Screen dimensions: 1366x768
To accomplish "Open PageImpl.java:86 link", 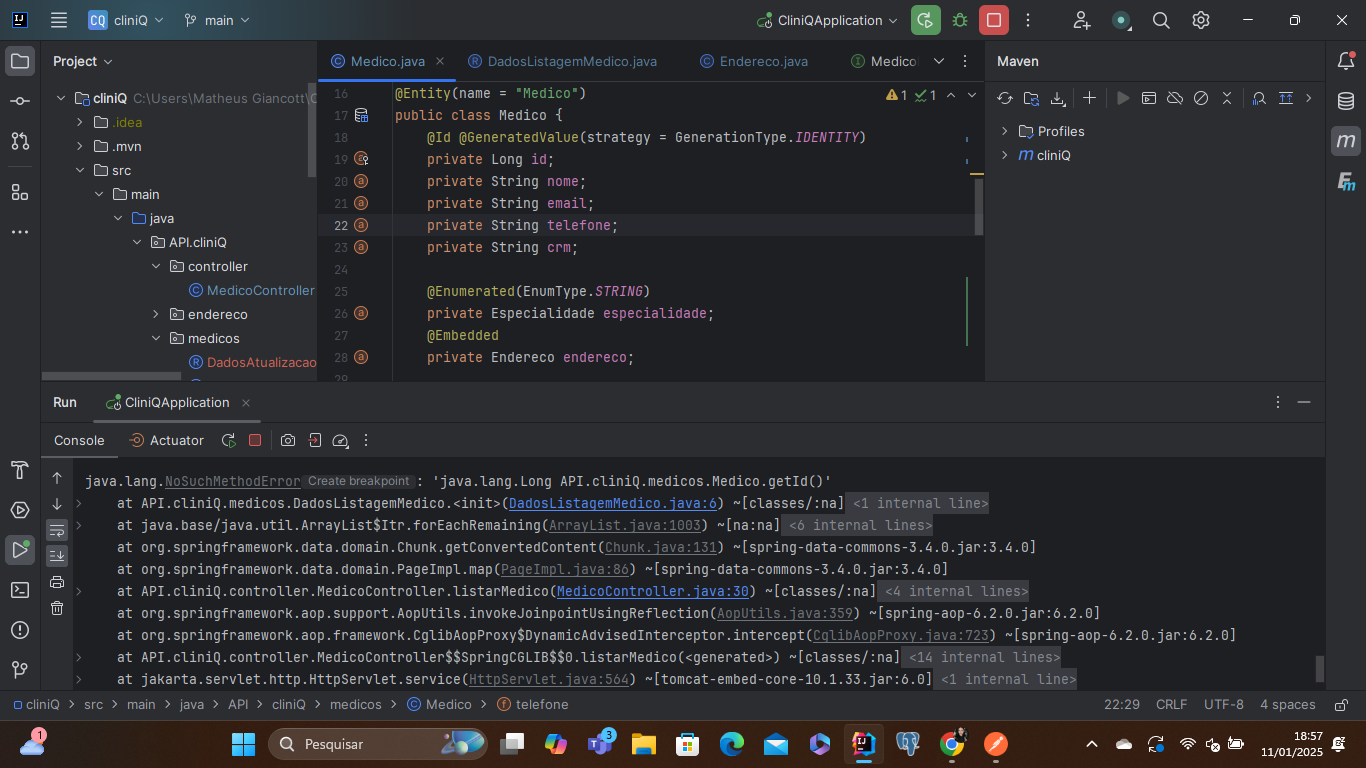I will (x=565, y=569).
